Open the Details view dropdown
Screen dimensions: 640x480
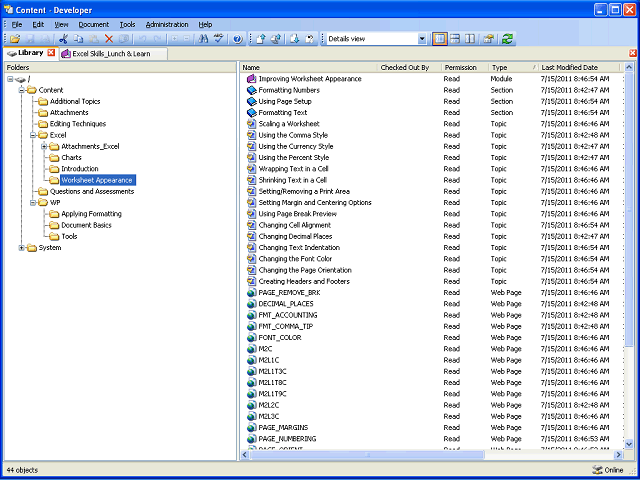[x=422, y=39]
